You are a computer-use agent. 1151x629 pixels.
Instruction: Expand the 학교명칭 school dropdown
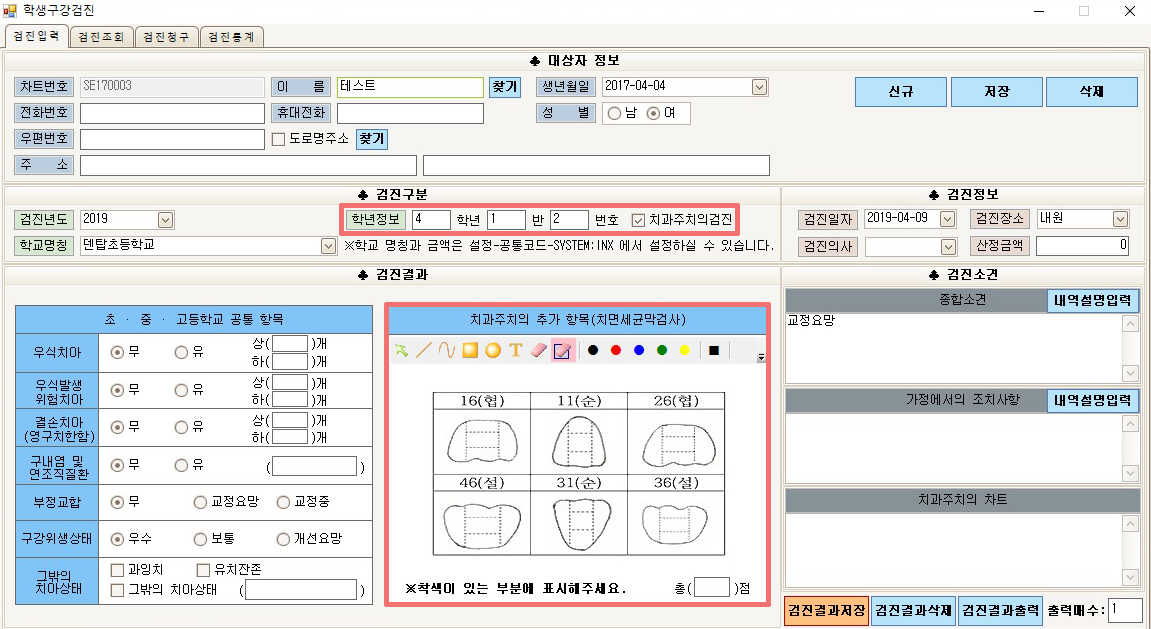tap(329, 246)
